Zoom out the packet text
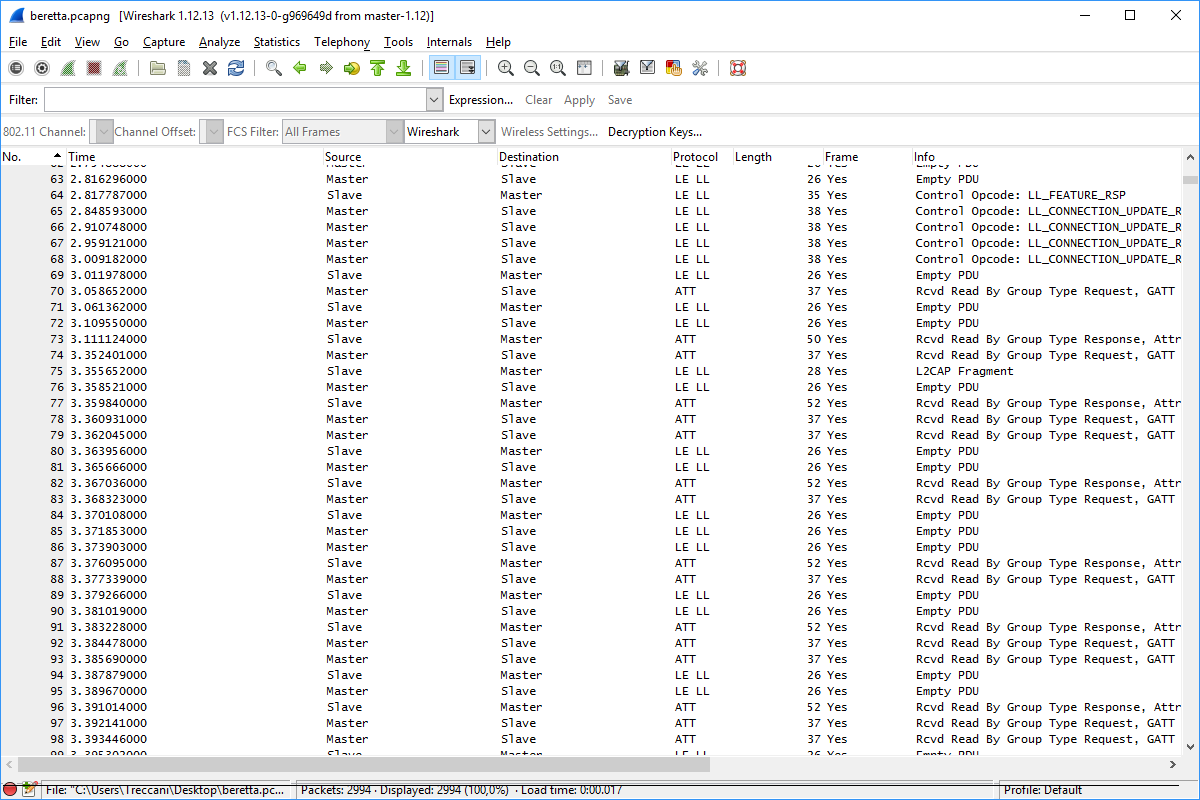Image resolution: width=1200 pixels, height=800 pixels. coord(532,68)
